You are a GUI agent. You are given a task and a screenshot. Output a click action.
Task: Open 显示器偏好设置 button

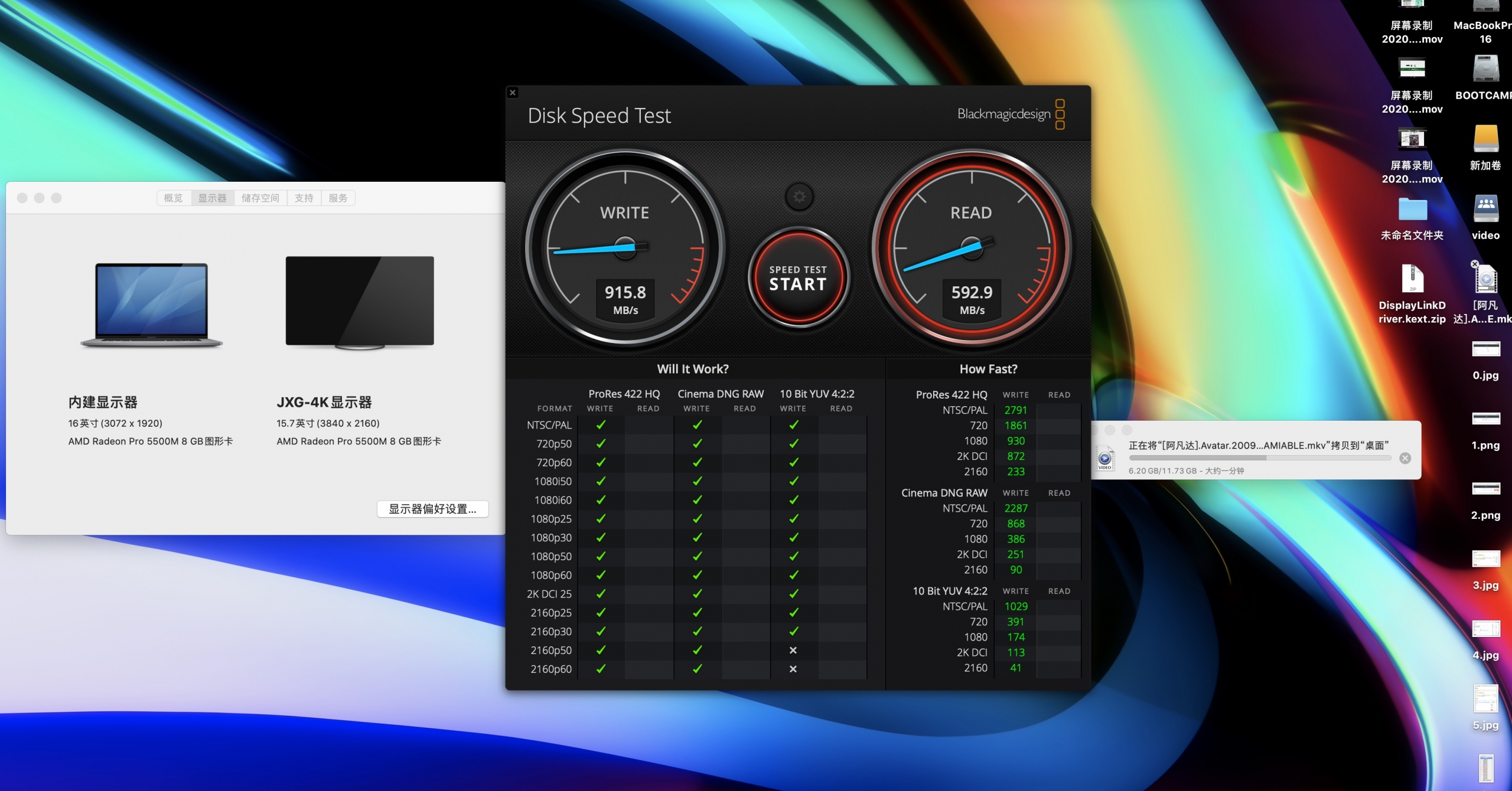432,509
